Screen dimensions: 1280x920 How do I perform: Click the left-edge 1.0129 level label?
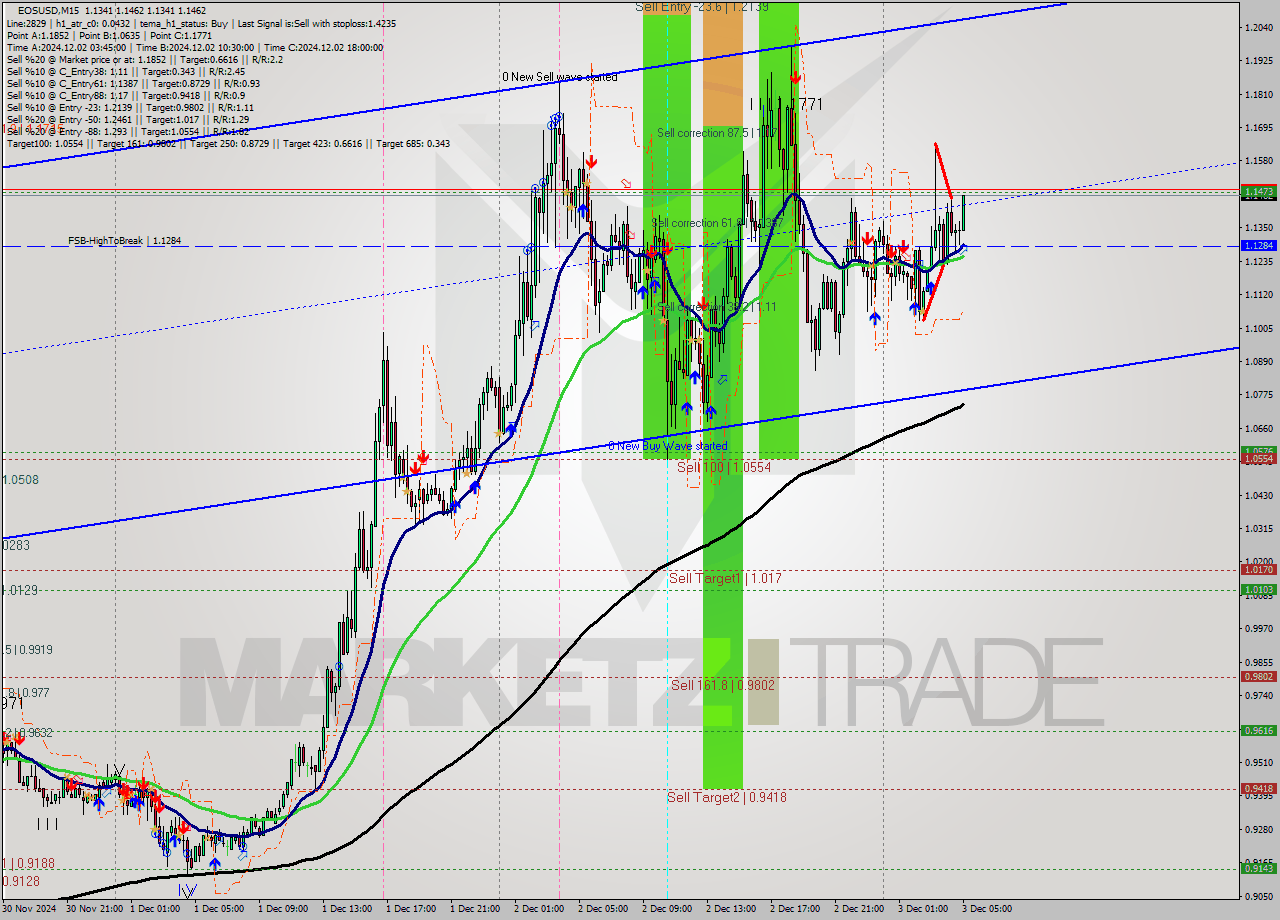tap(20, 590)
